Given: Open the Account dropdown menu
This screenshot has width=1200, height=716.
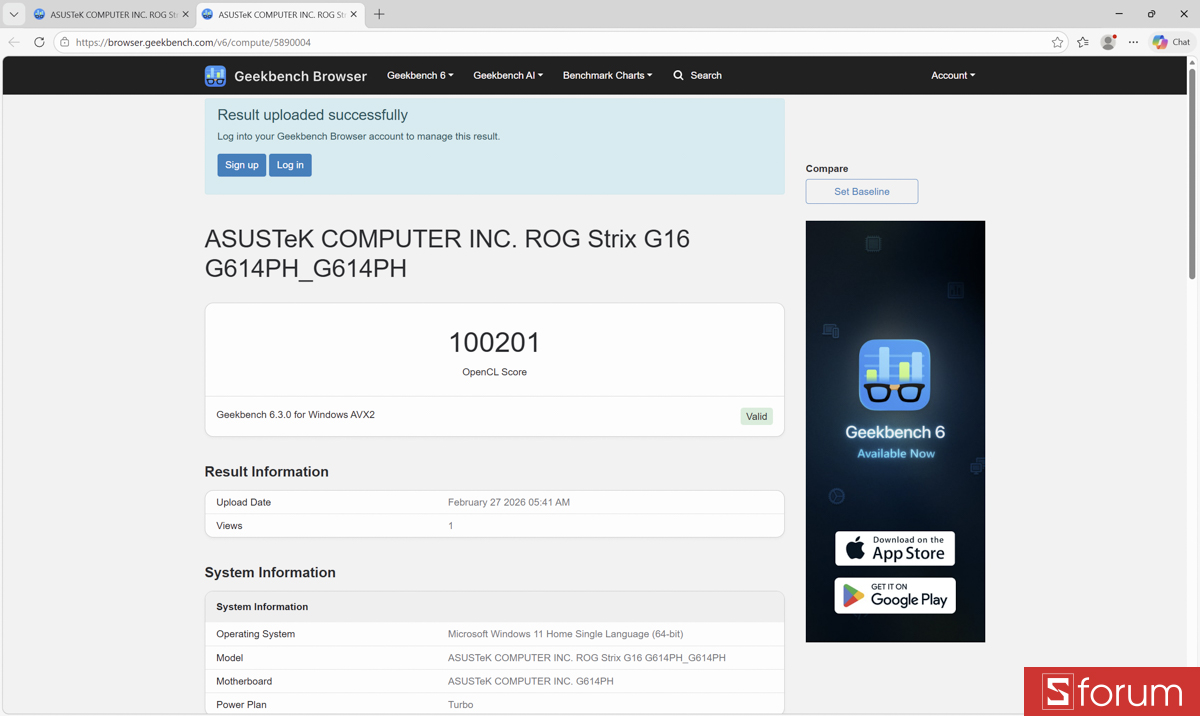Looking at the screenshot, I should (x=952, y=75).
